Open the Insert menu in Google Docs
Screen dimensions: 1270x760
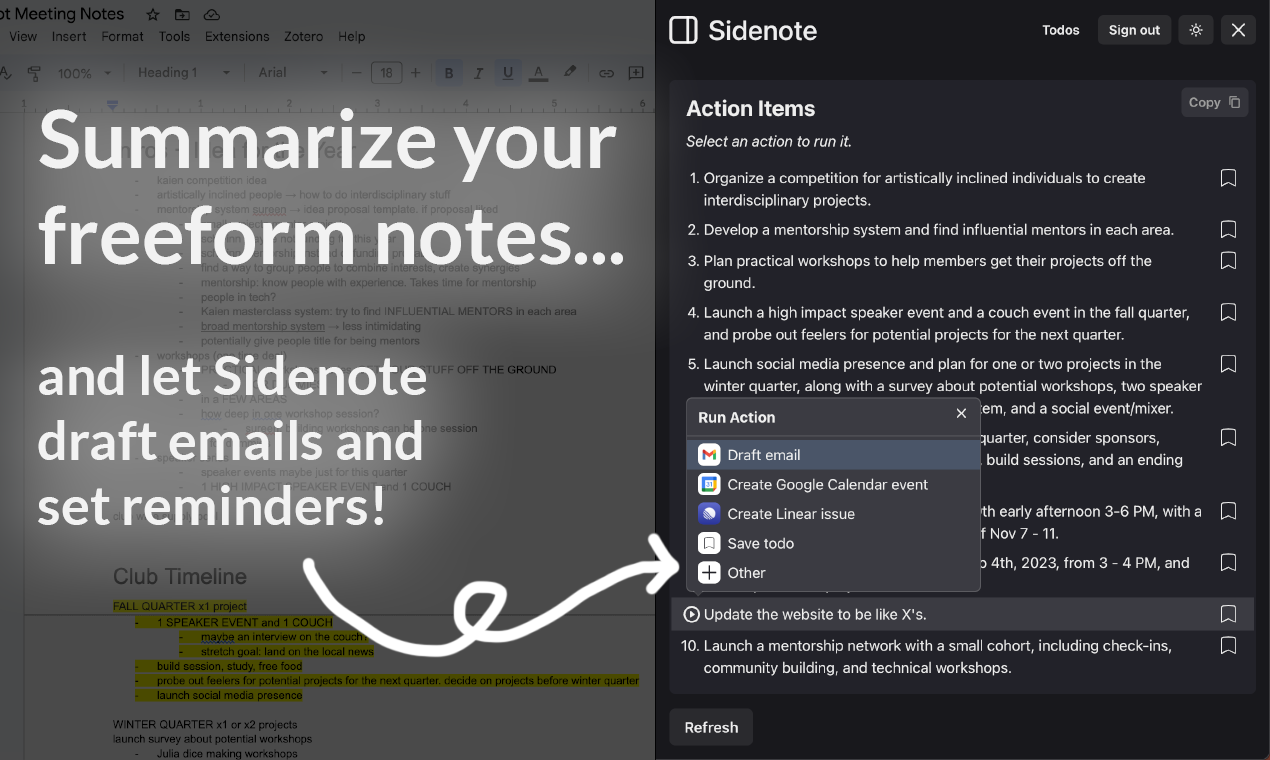point(69,36)
